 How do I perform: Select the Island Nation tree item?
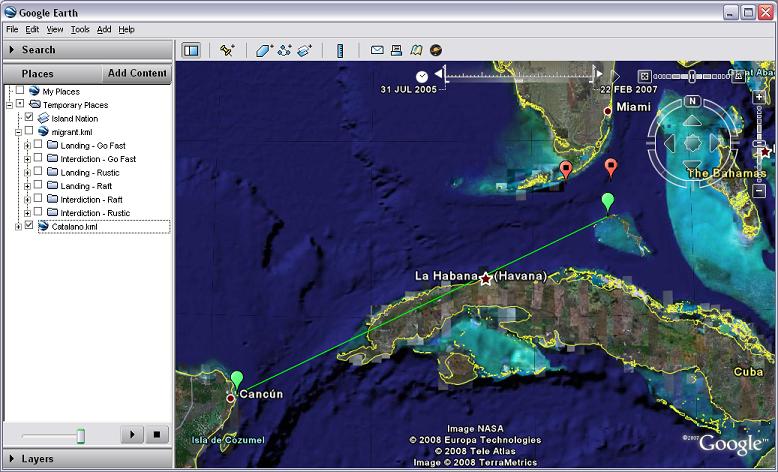(x=74, y=119)
